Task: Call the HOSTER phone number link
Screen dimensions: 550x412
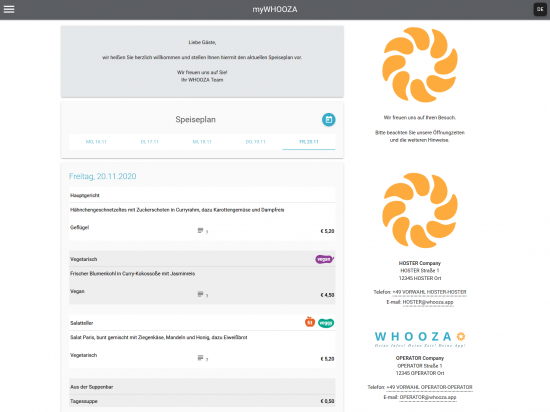Action: click(429, 292)
